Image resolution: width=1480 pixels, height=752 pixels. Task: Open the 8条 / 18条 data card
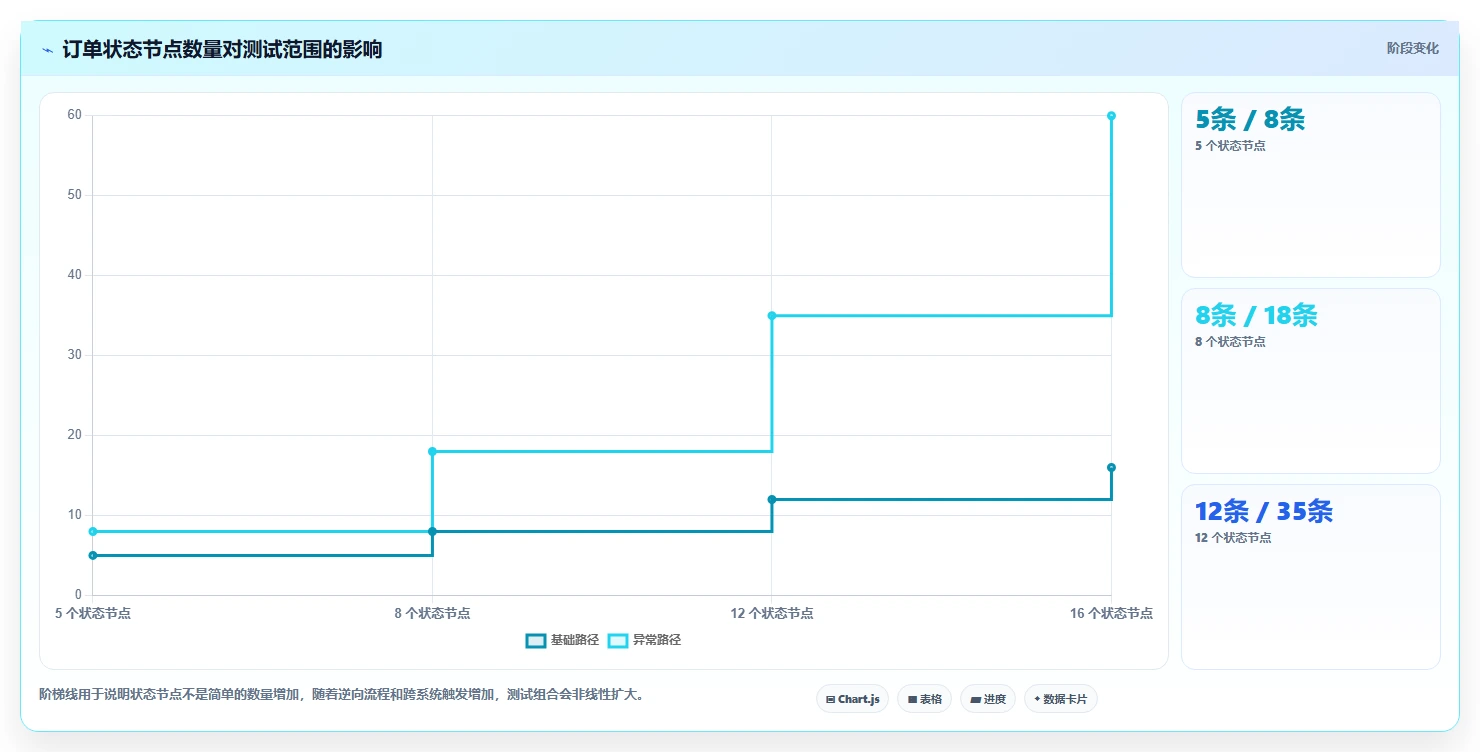pyautogui.click(x=1311, y=381)
